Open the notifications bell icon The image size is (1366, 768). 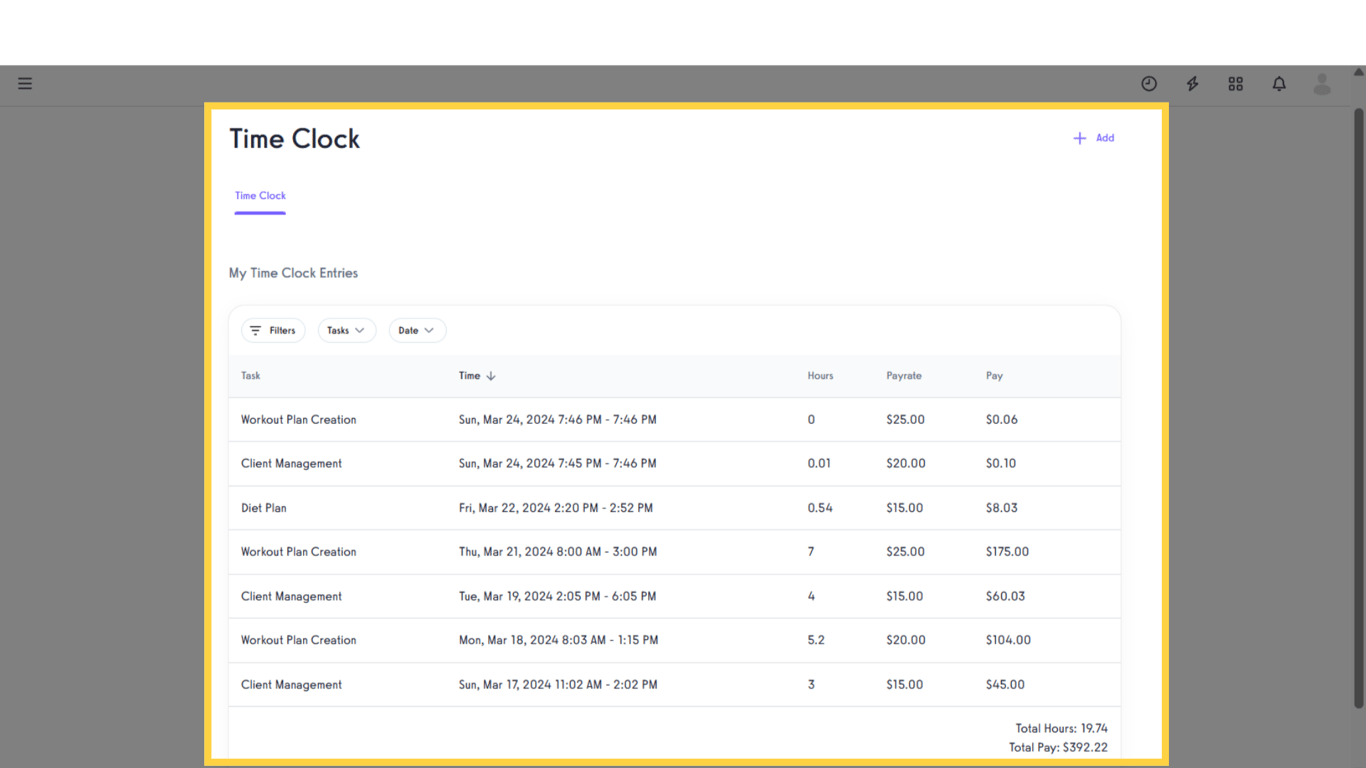(x=1279, y=84)
